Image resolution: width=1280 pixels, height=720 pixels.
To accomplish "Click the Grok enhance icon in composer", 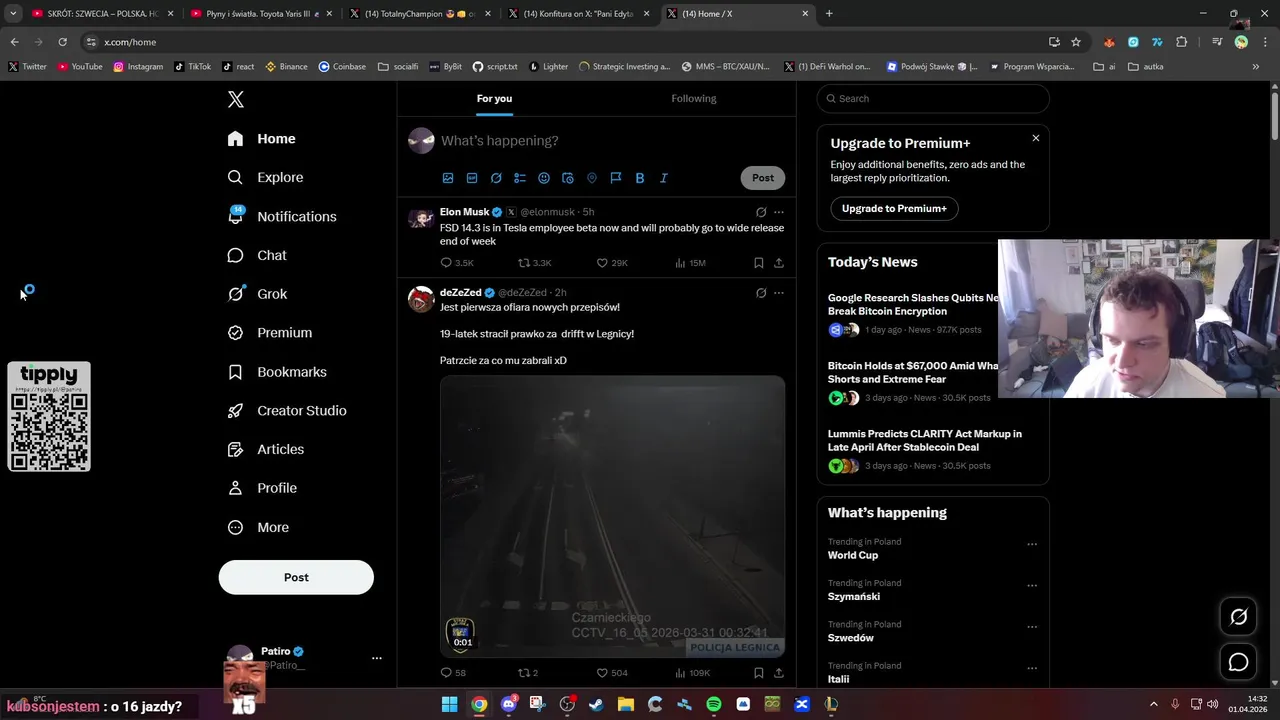I will coord(496,178).
